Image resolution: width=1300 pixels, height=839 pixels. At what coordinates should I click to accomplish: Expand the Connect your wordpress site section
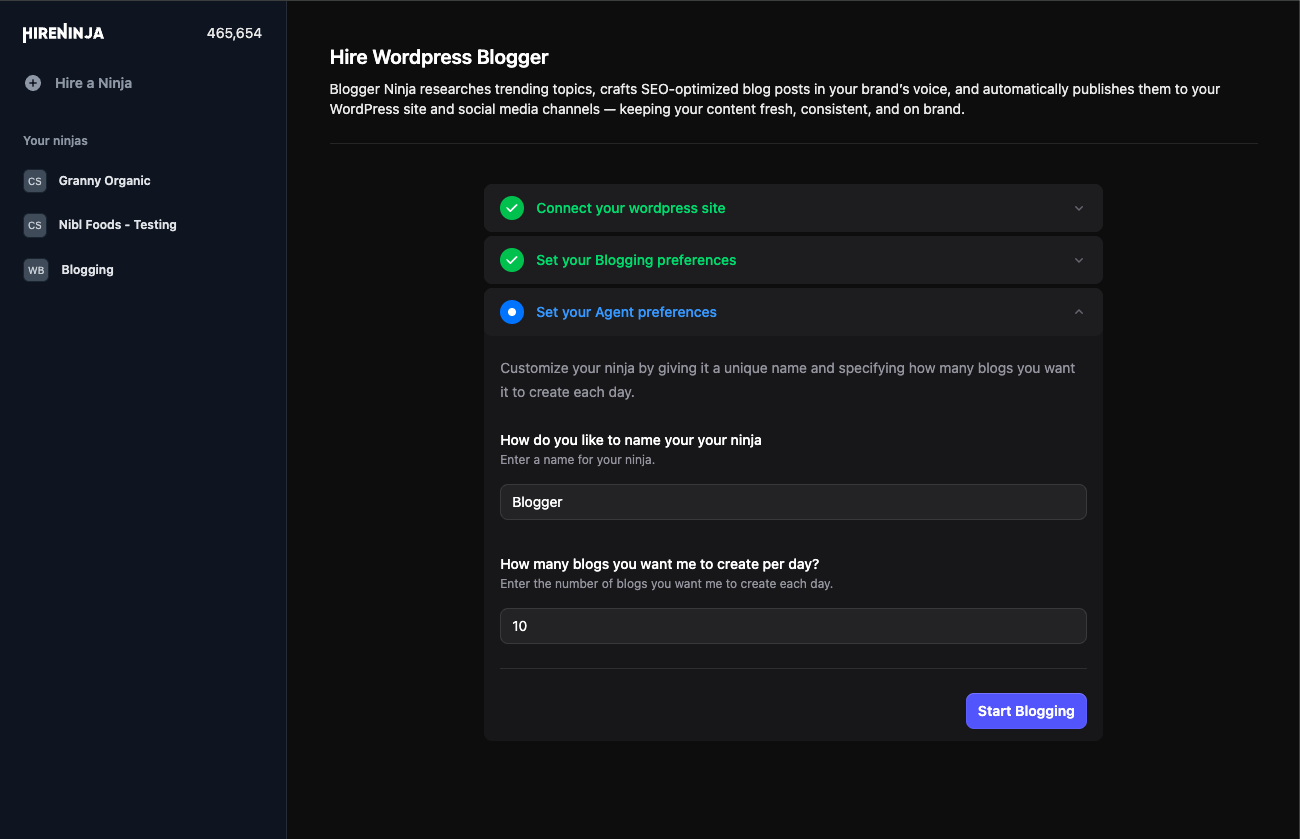pos(1078,208)
